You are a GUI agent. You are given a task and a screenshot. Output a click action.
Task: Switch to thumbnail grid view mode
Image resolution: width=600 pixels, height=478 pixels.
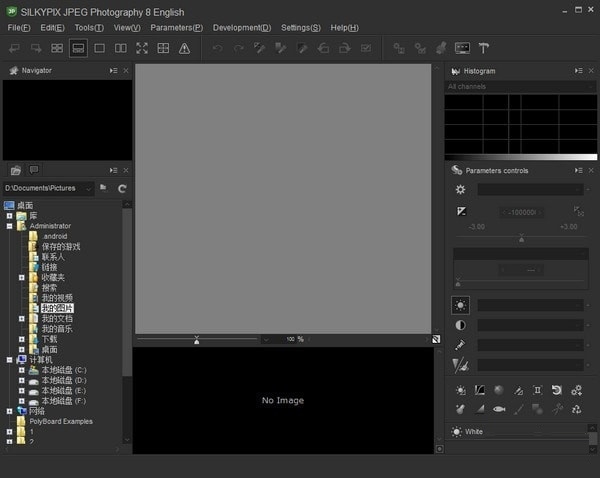[x=57, y=48]
